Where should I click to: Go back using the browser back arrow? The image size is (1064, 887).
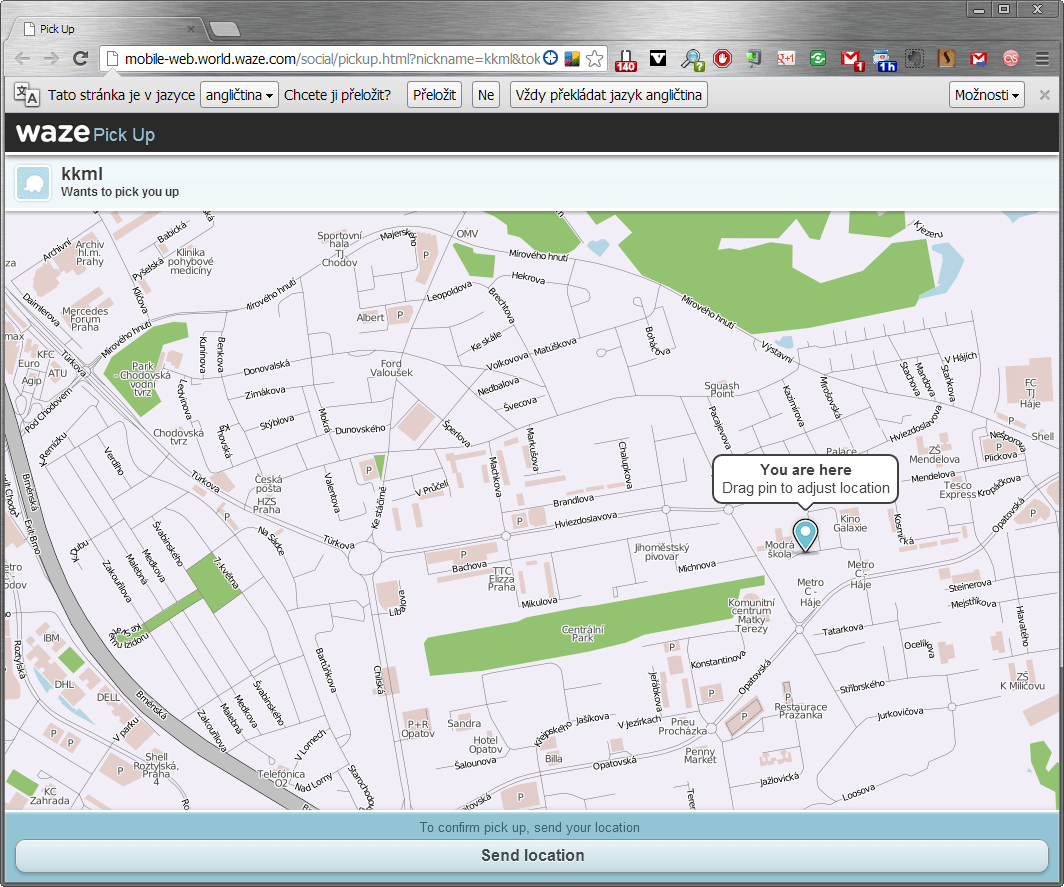pyautogui.click(x=22, y=58)
